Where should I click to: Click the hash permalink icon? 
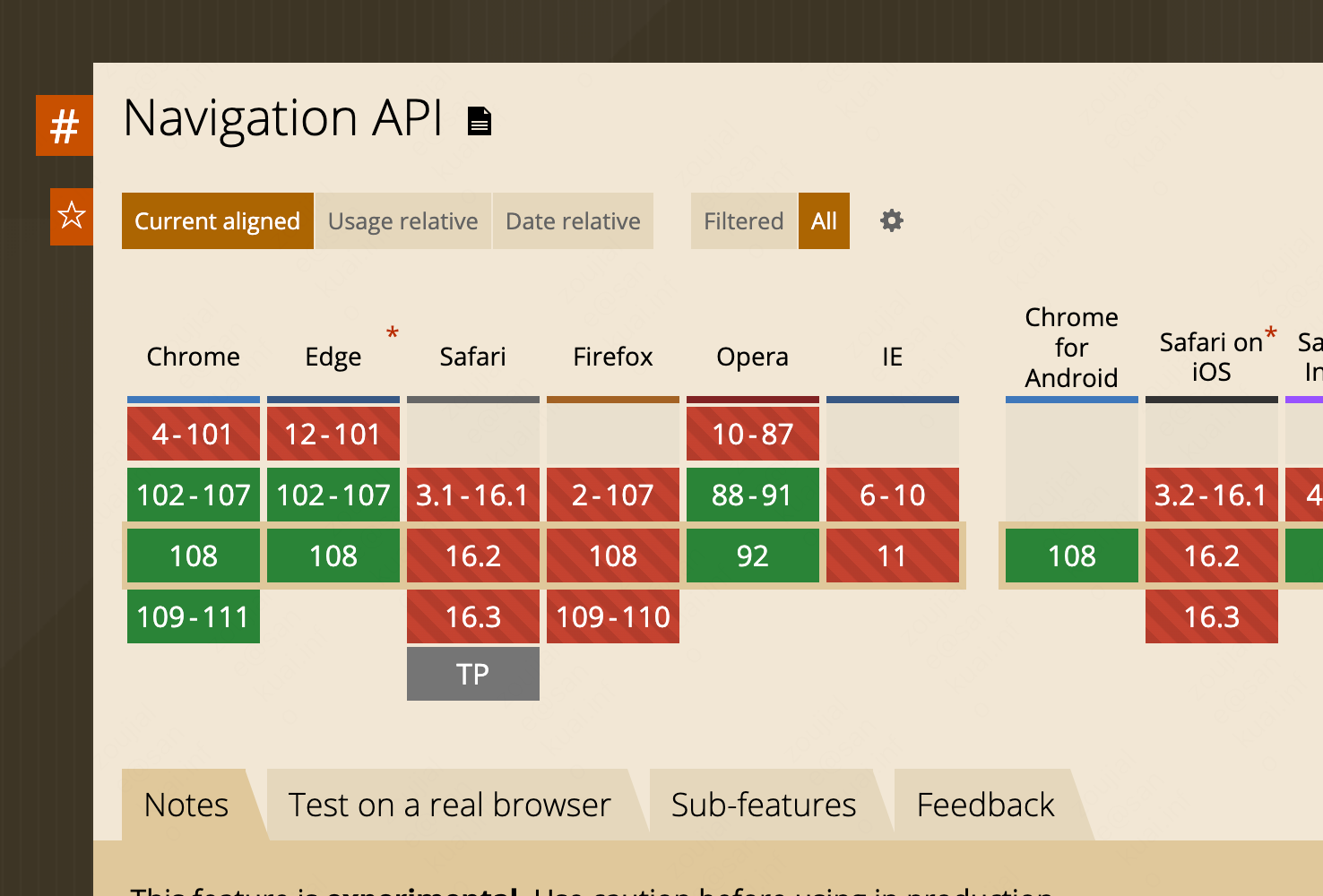(65, 125)
